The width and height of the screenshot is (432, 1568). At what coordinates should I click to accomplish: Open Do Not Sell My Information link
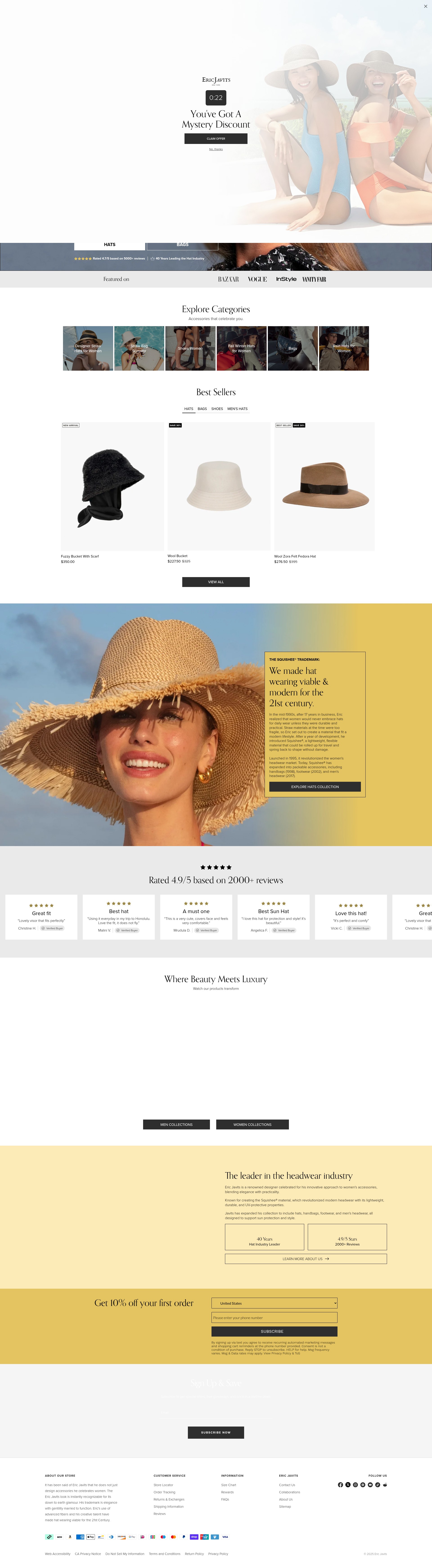pos(125,1554)
